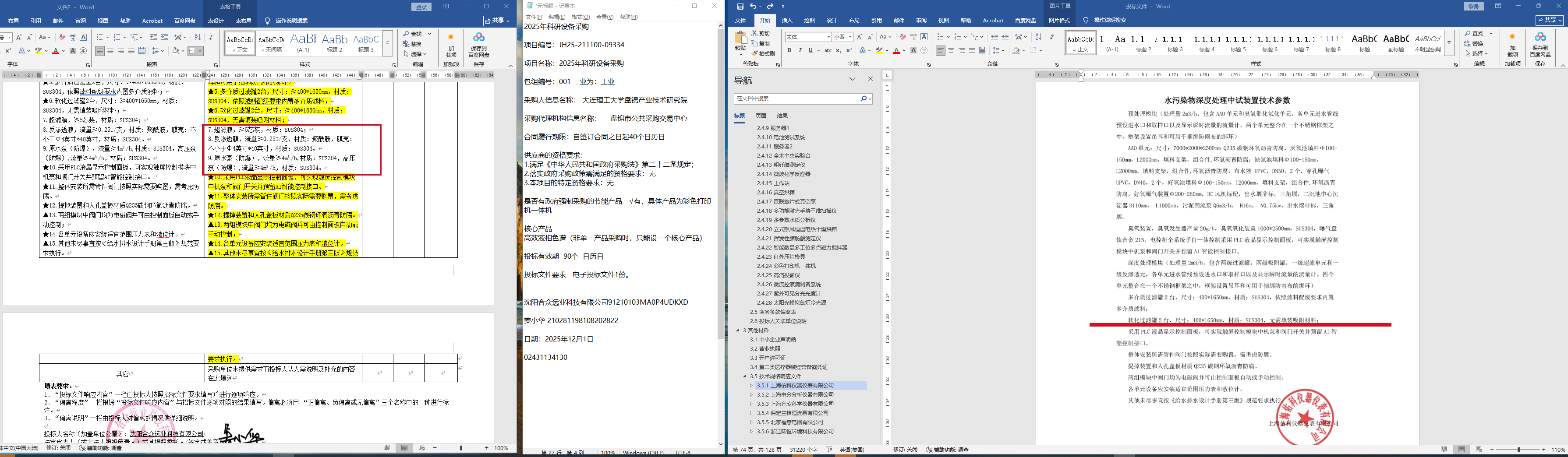Open Notepad 格式(O) menu
This screenshot has width=1568, height=457.
pos(580,17)
